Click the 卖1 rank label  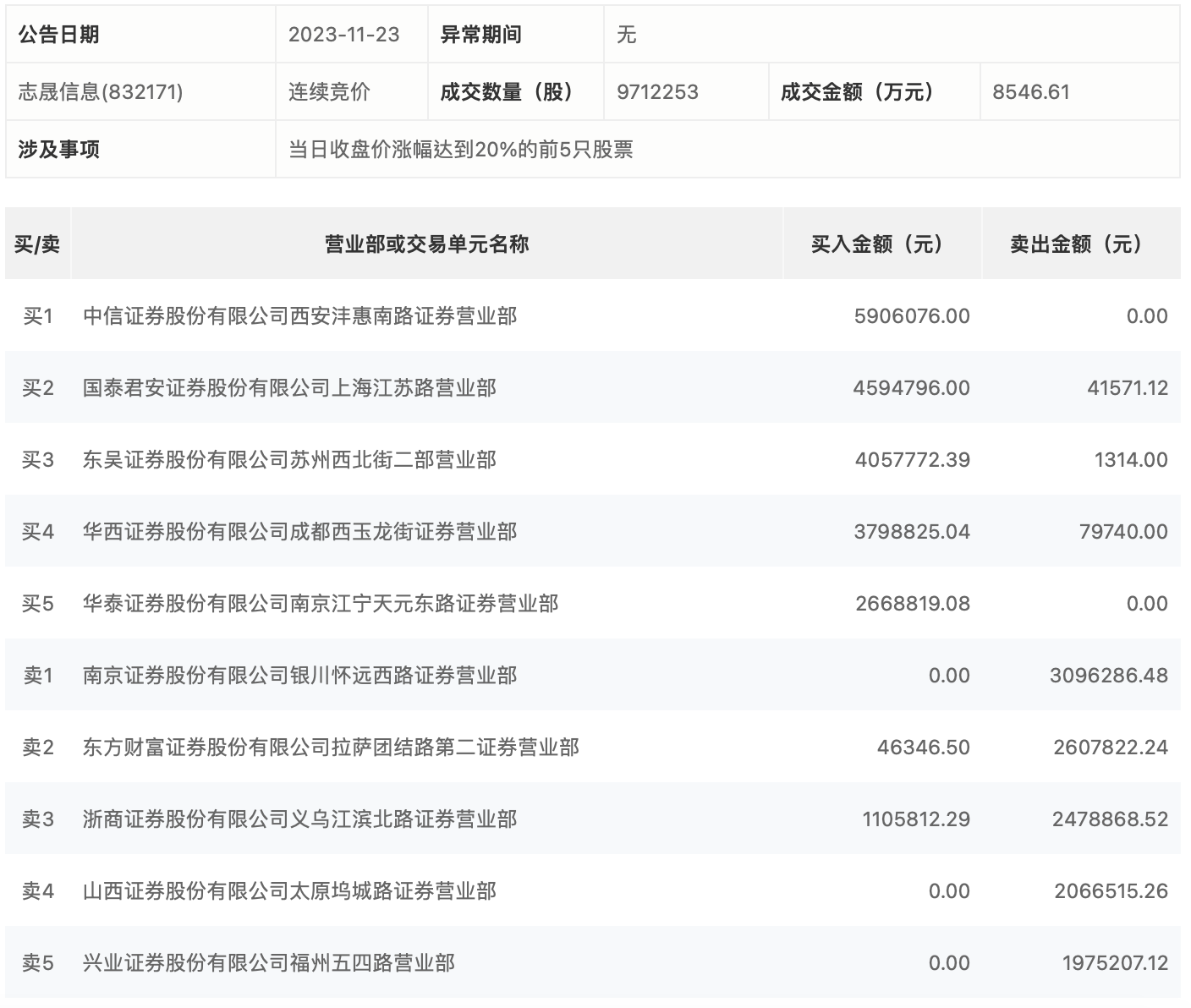[38, 676]
